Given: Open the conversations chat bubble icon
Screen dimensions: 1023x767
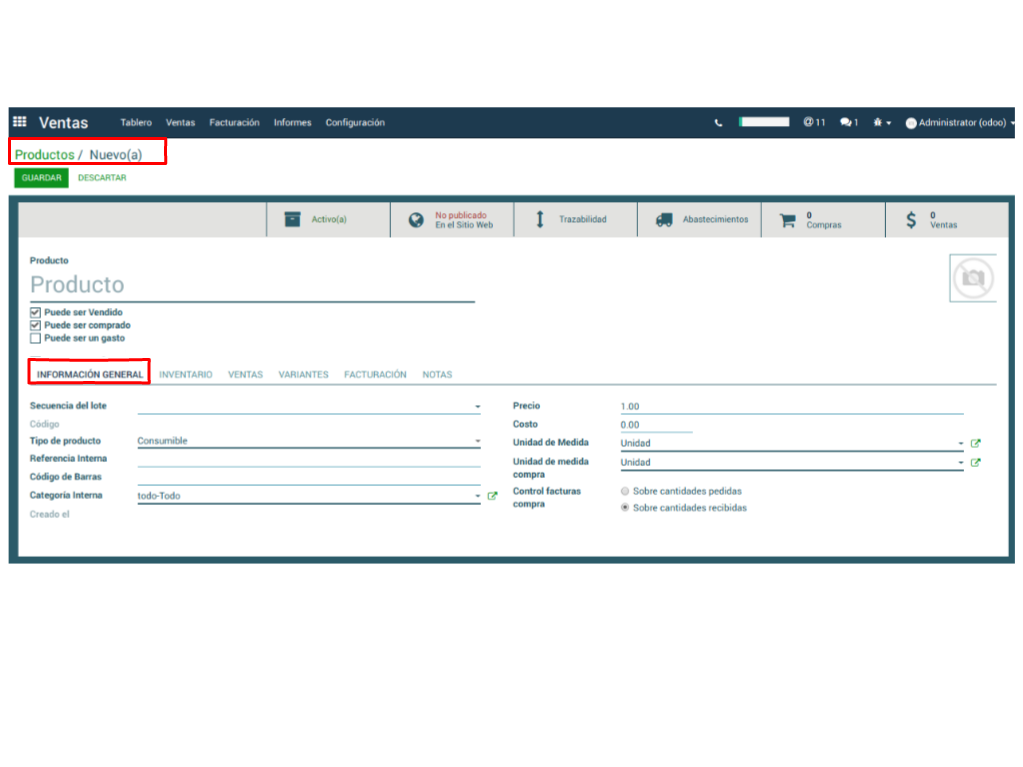Looking at the screenshot, I should point(848,122).
